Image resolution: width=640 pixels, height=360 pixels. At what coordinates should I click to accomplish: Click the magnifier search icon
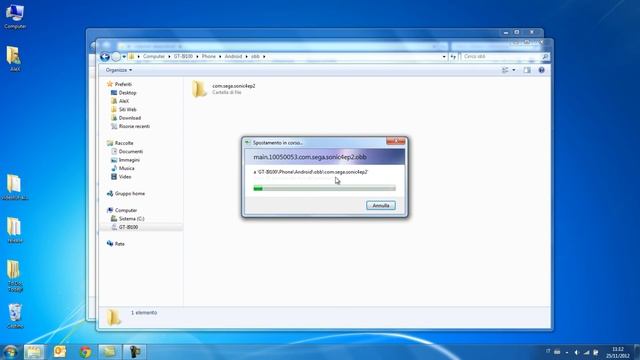coord(545,56)
